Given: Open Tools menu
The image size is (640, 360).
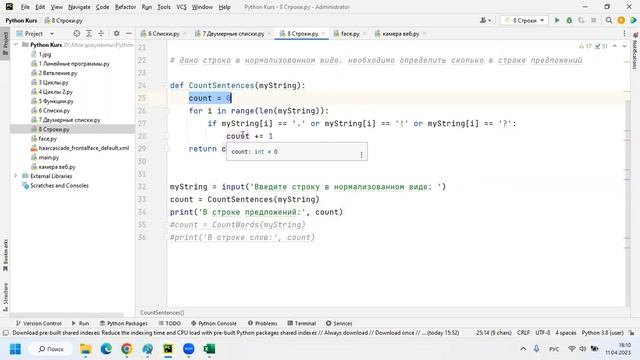Looking at the screenshot, I should coord(164,7).
